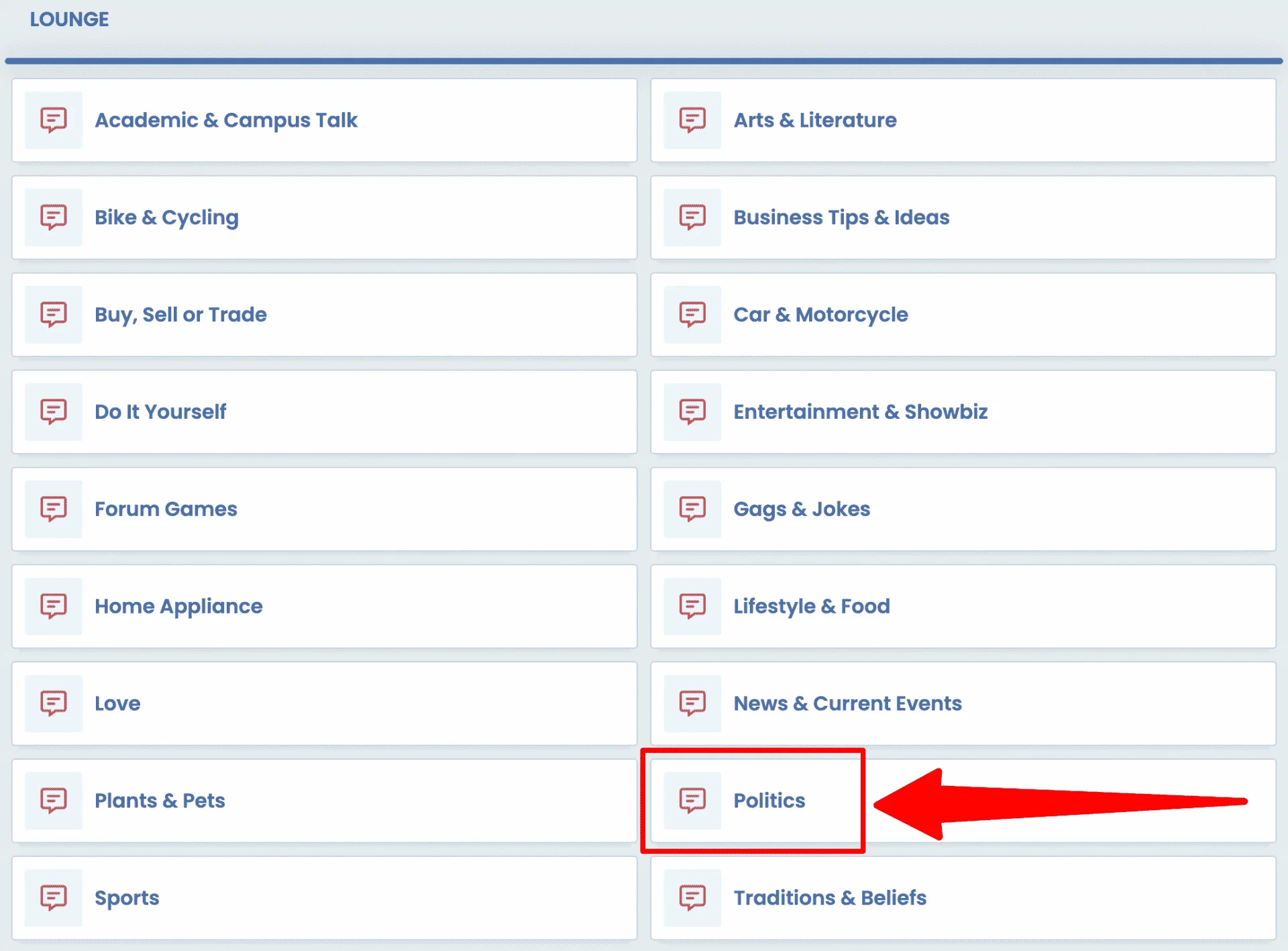Go to the Bike & Cycling forum
Viewport: 1288px width, 951px height.
166,217
